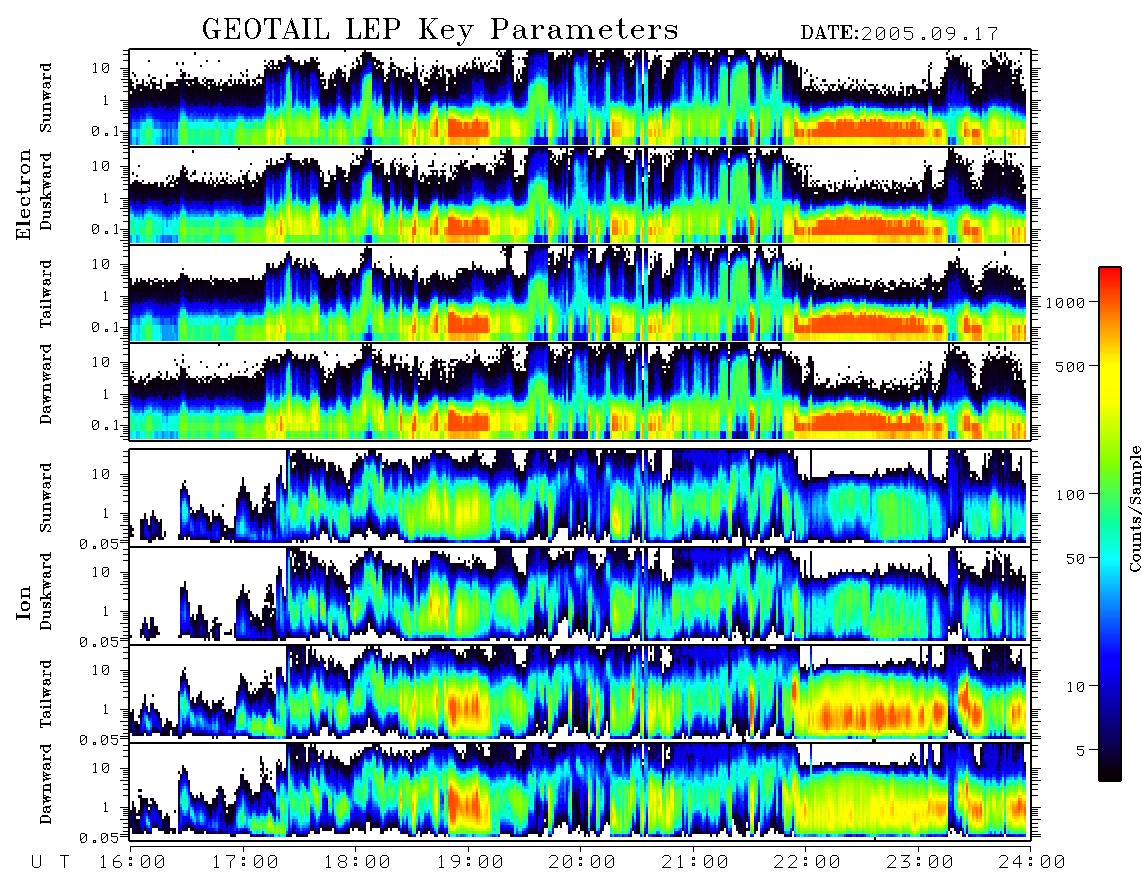Viewport: 1142px width, 880px height.
Task: Click the Ion Tailward spectrogram panel
Action: pyautogui.click(x=580, y=694)
